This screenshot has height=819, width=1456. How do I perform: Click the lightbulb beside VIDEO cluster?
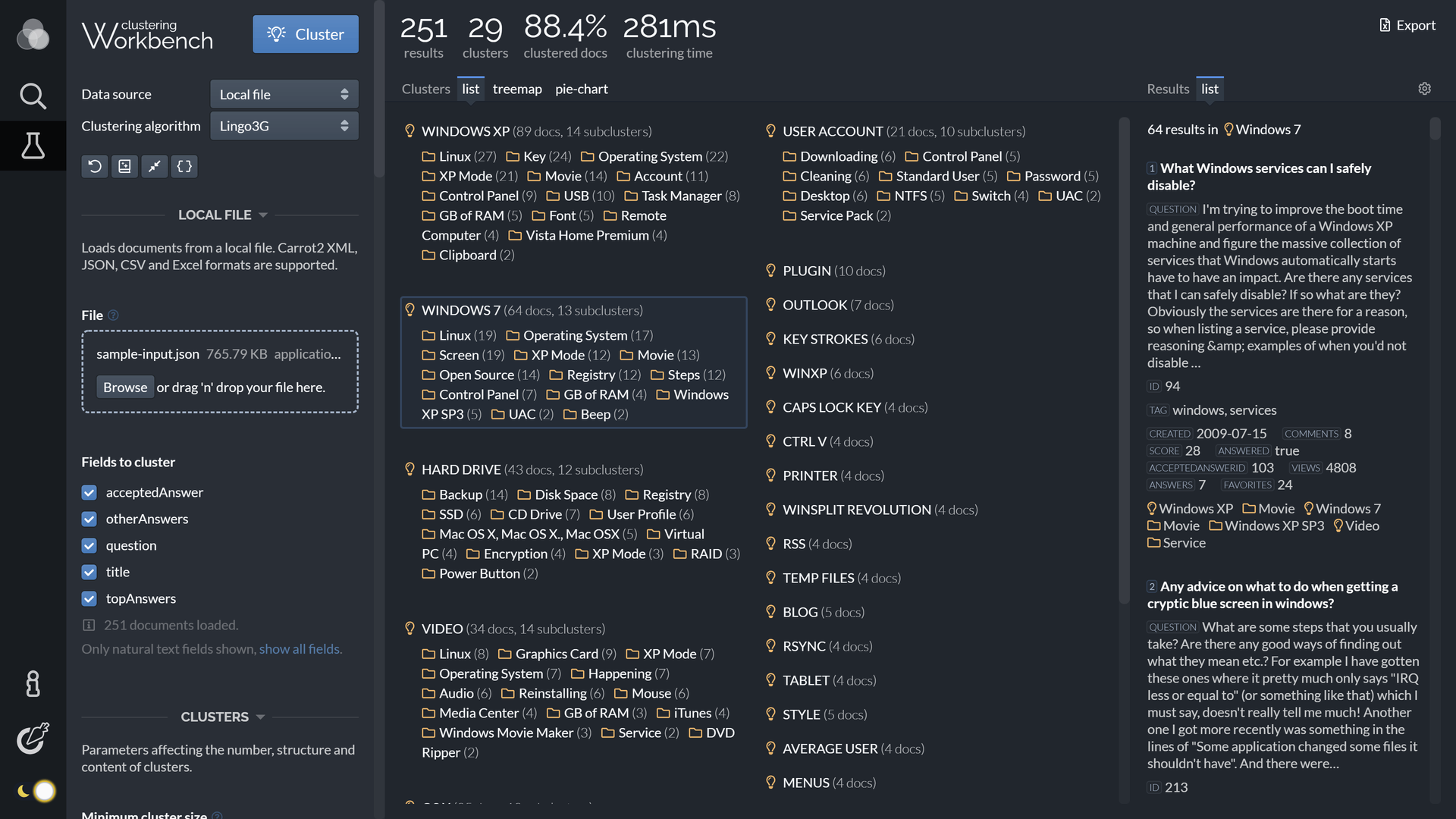[x=409, y=628]
